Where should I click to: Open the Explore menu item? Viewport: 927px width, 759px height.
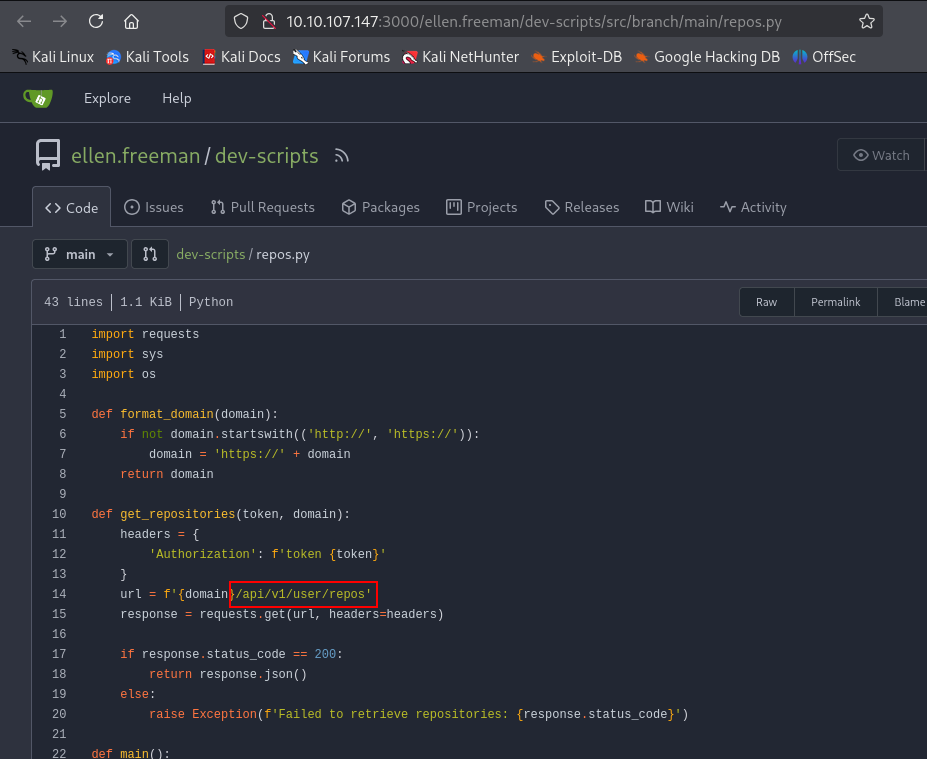(x=107, y=98)
